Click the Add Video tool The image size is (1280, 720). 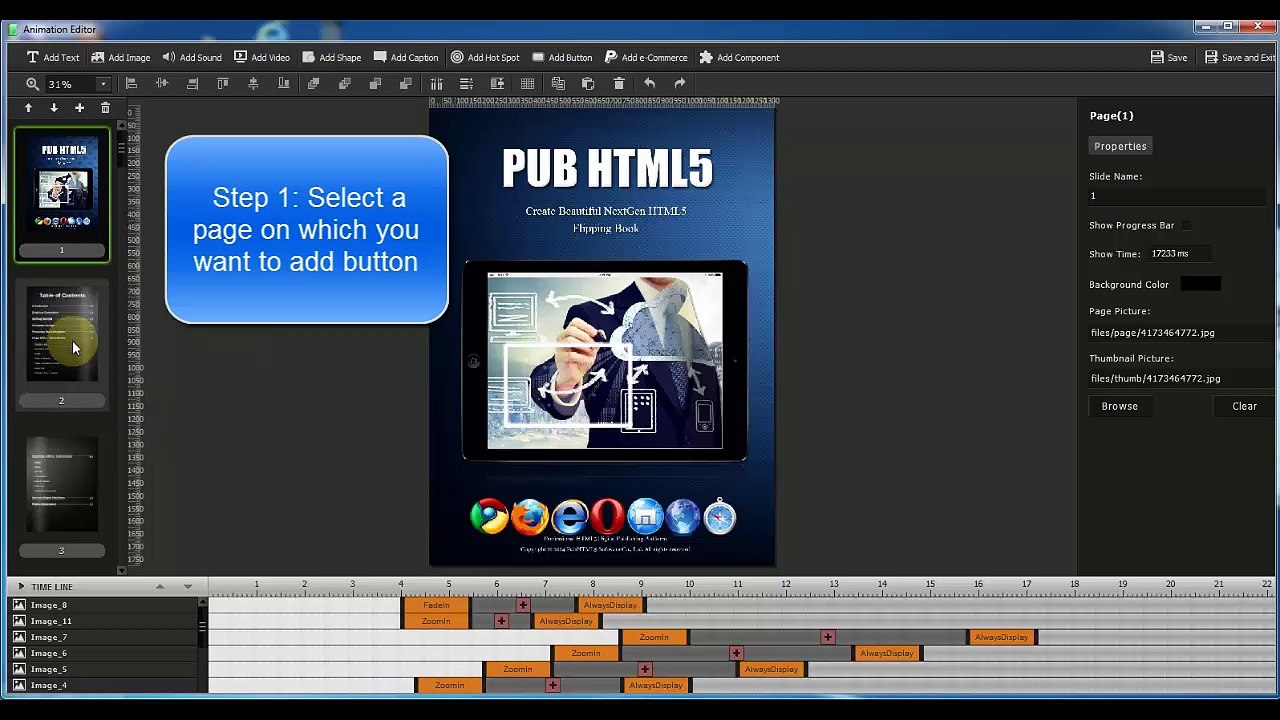pos(262,57)
